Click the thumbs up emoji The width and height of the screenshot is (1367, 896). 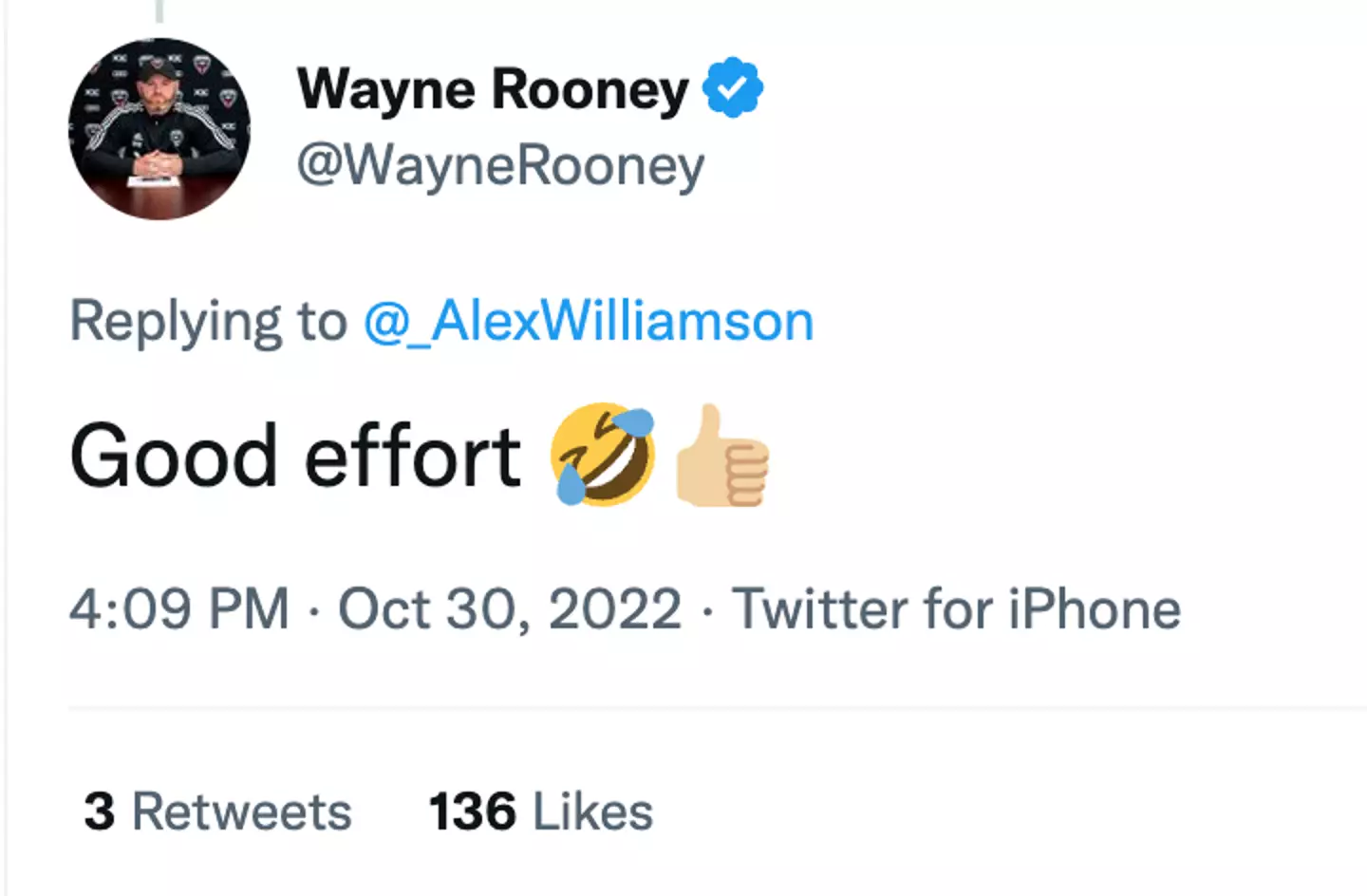click(721, 456)
